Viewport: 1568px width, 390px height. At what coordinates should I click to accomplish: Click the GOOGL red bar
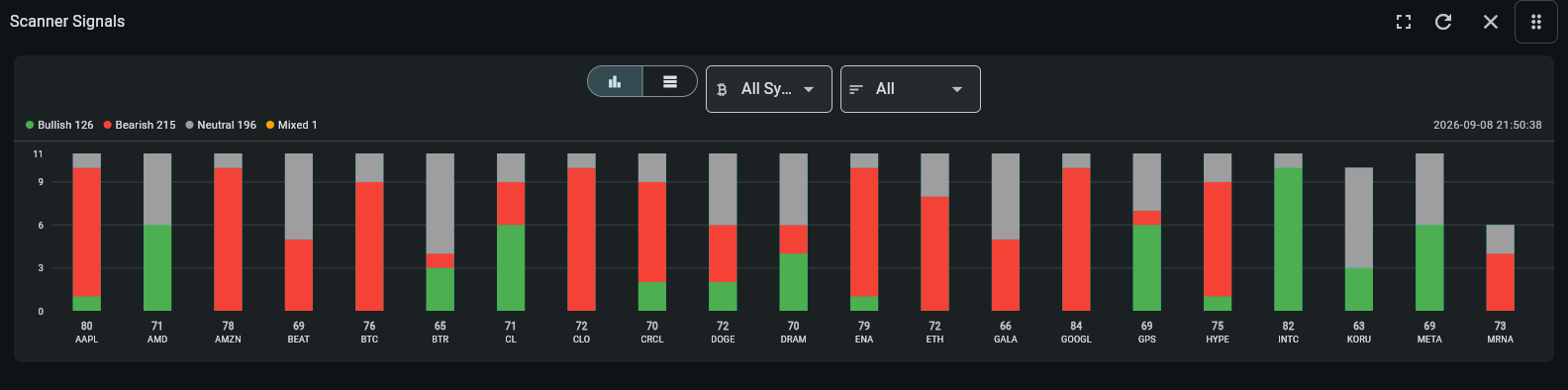click(x=1076, y=239)
